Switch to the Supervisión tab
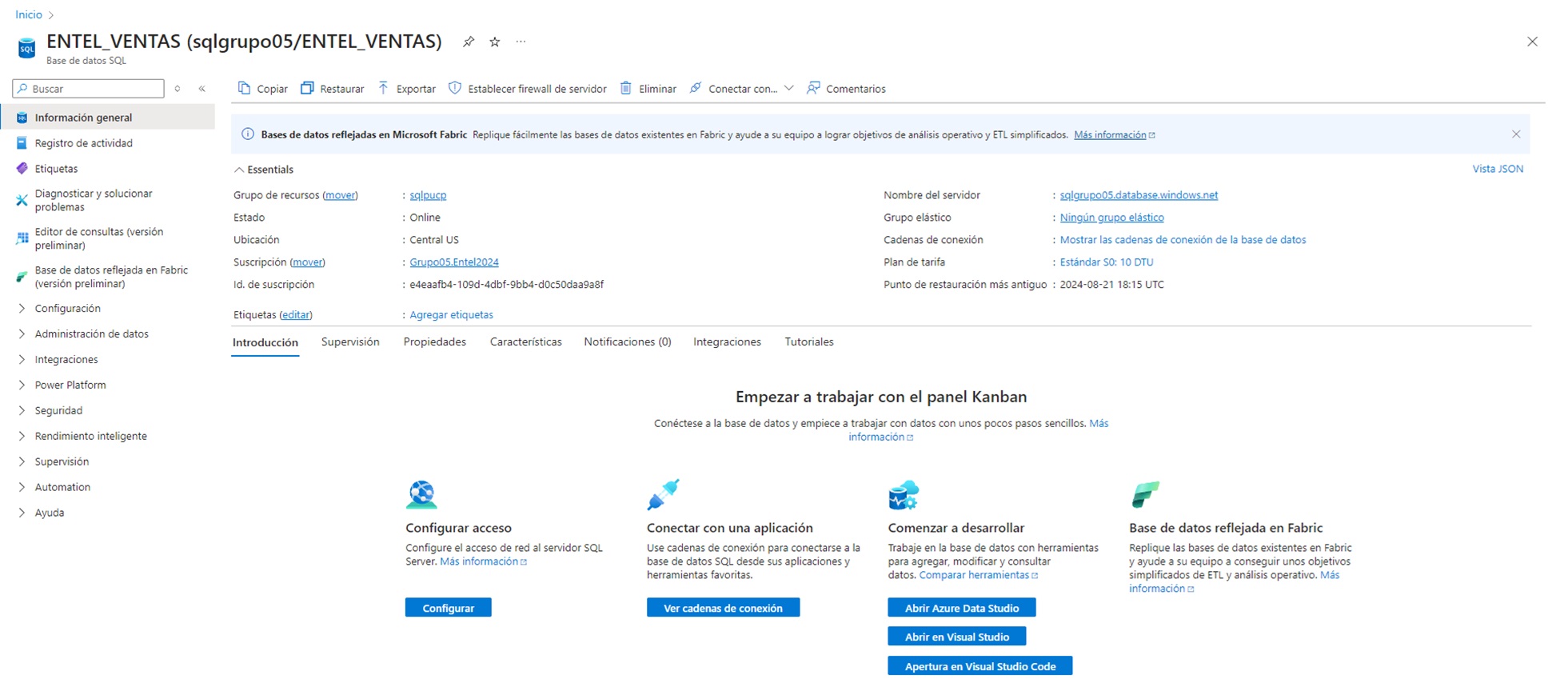1568x695 pixels. (x=350, y=342)
